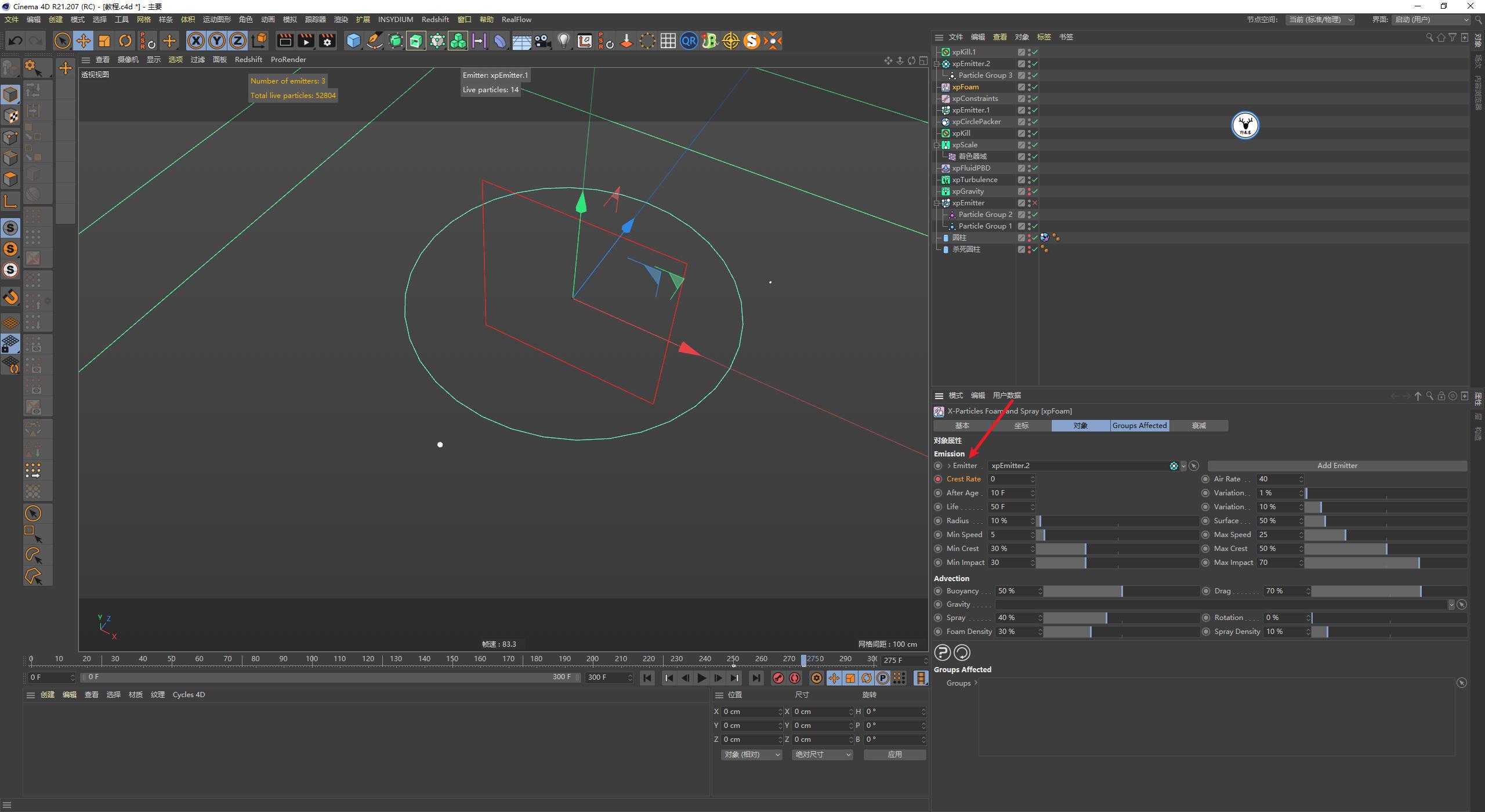Image resolution: width=1485 pixels, height=812 pixels.
Task: Collapse the xpEmitter.2 hierarchy
Action: tap(937, 64)
